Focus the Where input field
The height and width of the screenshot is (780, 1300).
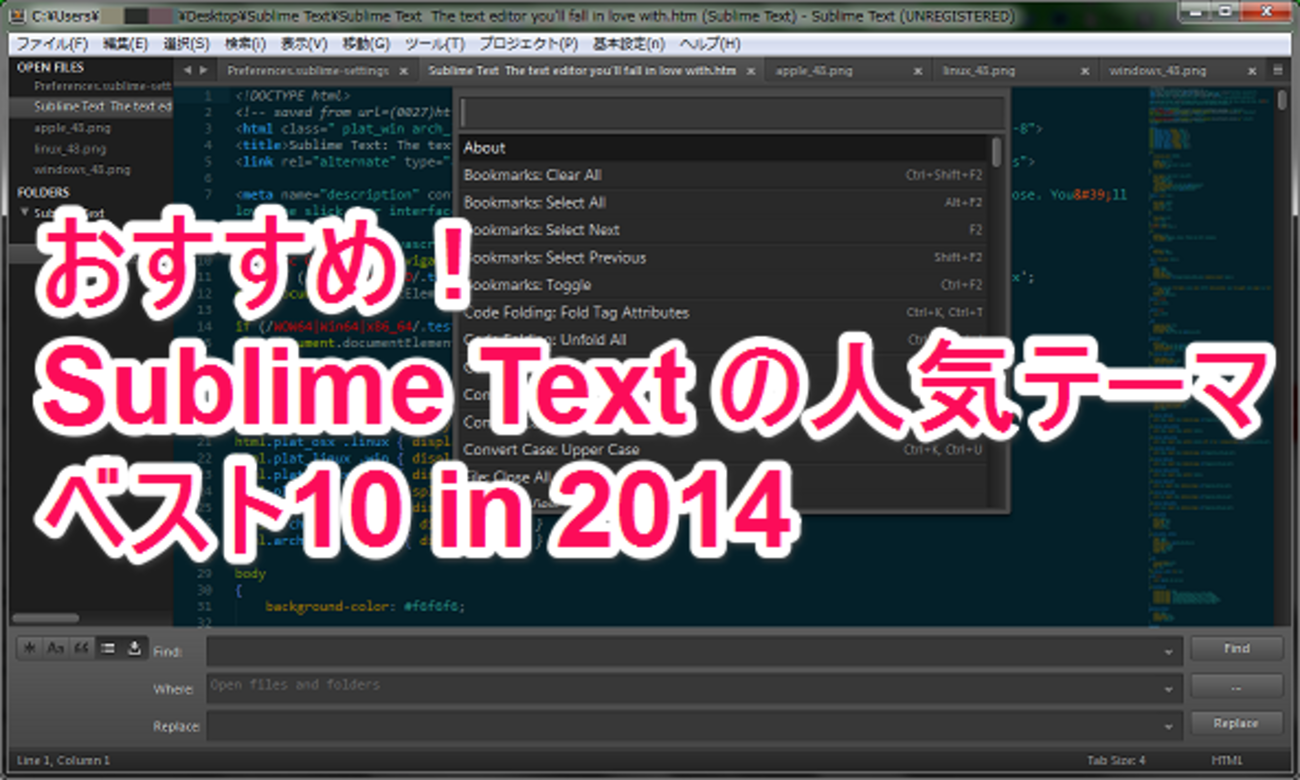point(693,688)
